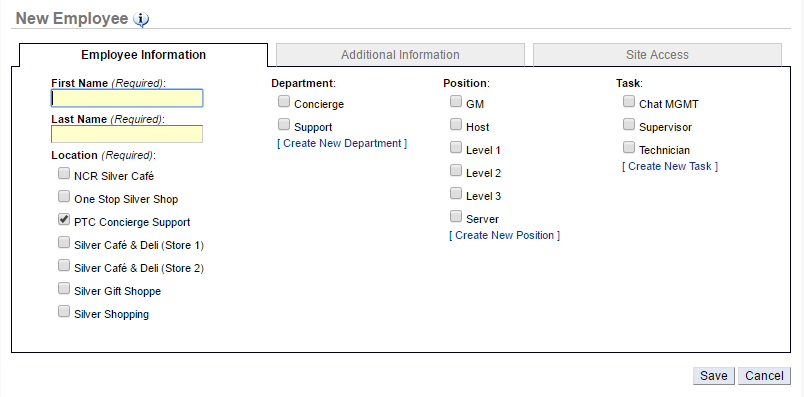Mark the GM position checkbox
Screen dimensions: 804x397
tap(456, 101)
